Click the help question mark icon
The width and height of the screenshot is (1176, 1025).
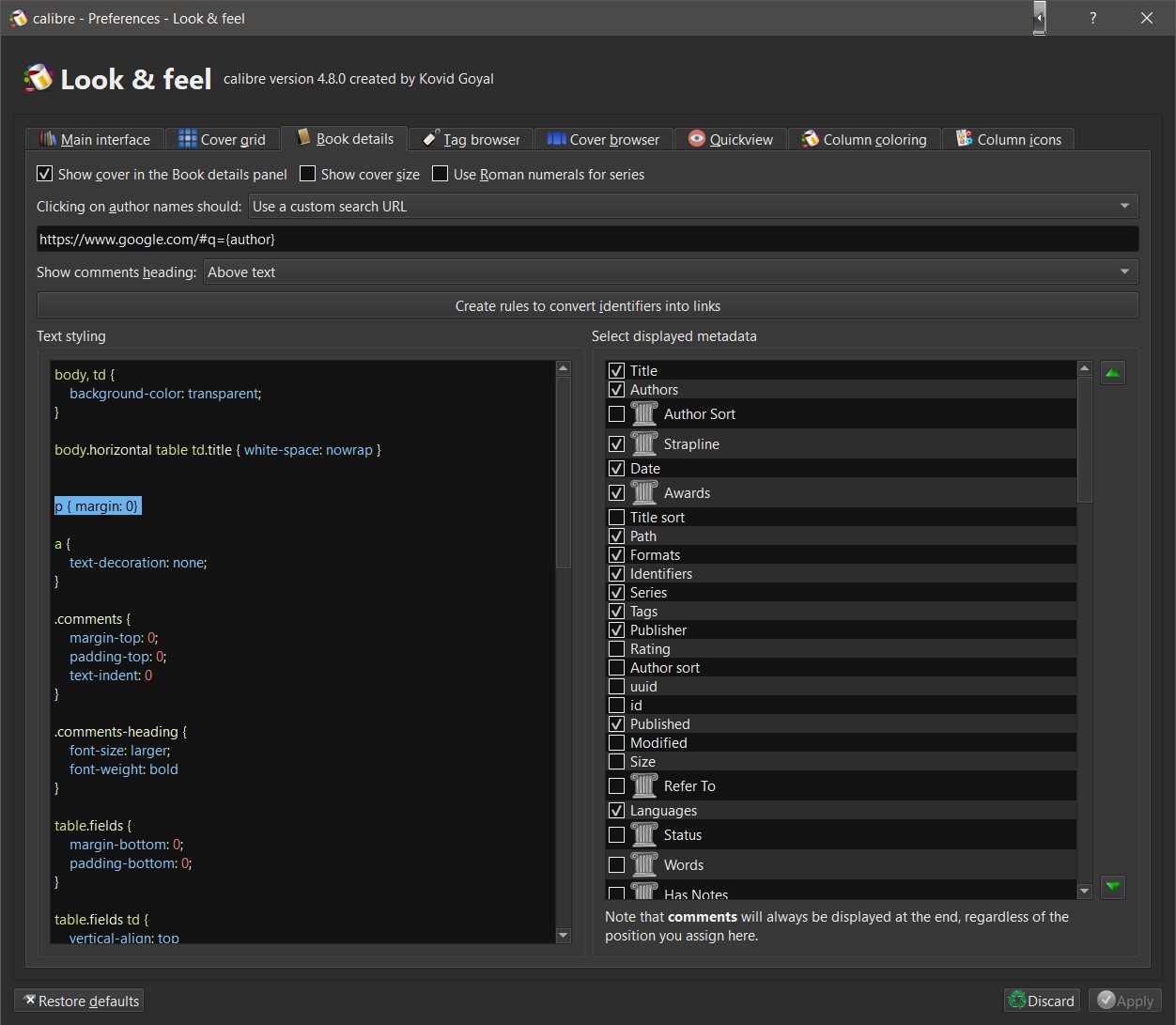point(1092,18)
